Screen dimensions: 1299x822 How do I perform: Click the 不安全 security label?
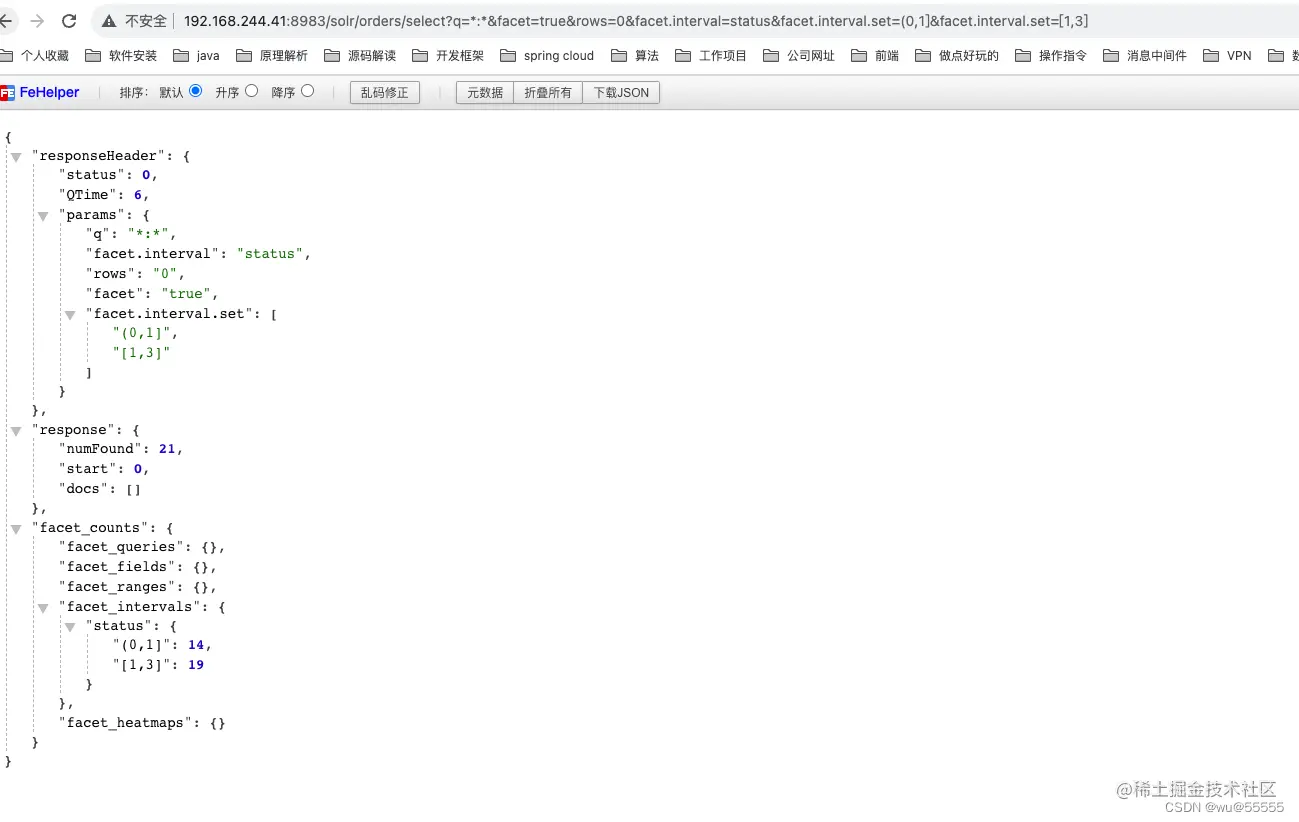pyautogui.click(x=146, y=21)
